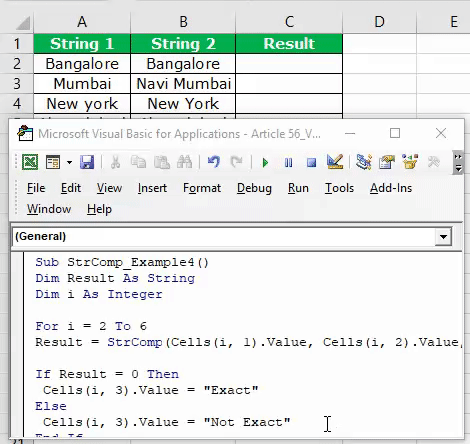Open the Insert UserForm dropdown arrow
The width and height of the screenshot is (470, 444).
69,163
